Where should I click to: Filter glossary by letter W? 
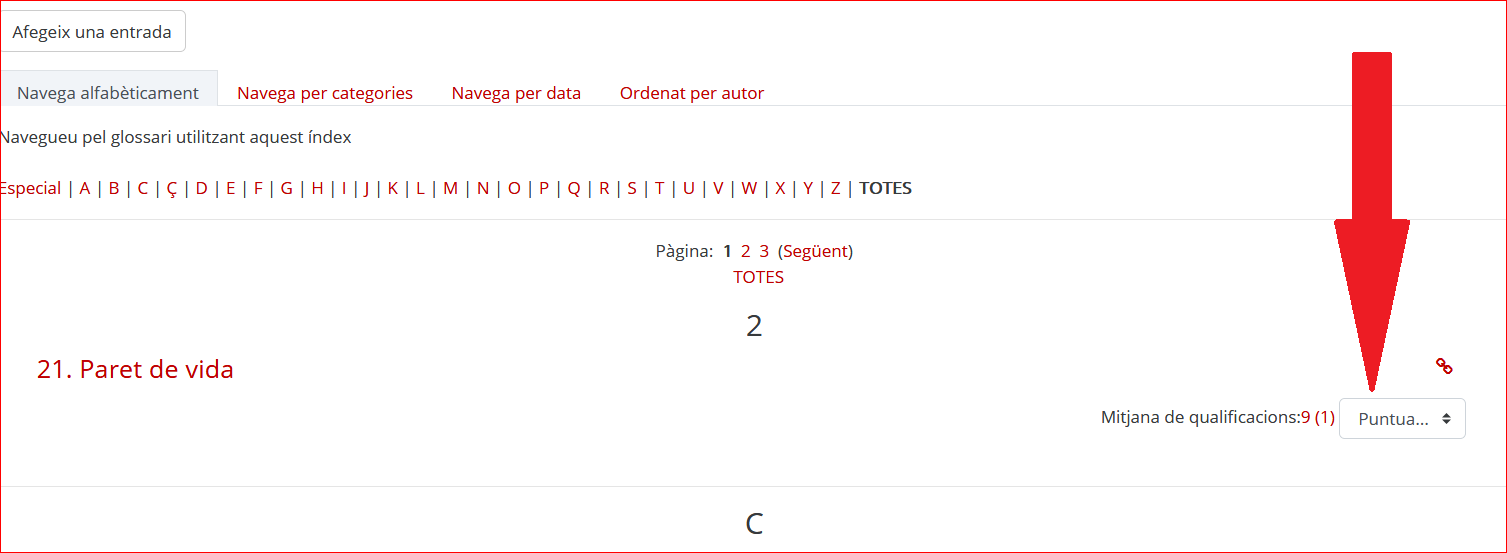click(749, 188)
